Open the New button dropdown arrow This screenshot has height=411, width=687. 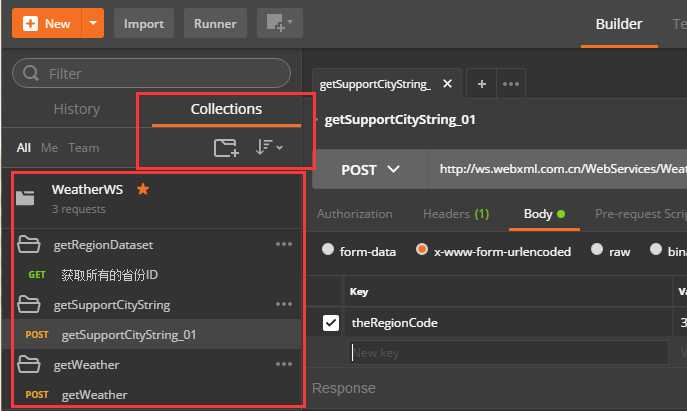coord(93,23)
